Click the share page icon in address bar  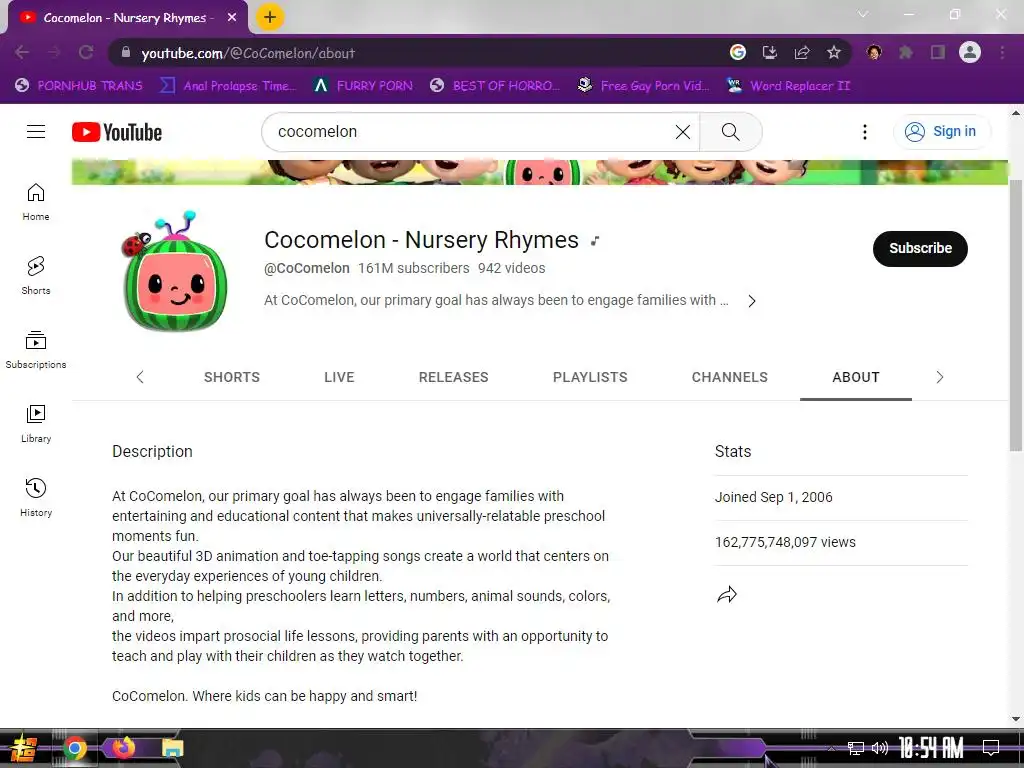(802, 52)
